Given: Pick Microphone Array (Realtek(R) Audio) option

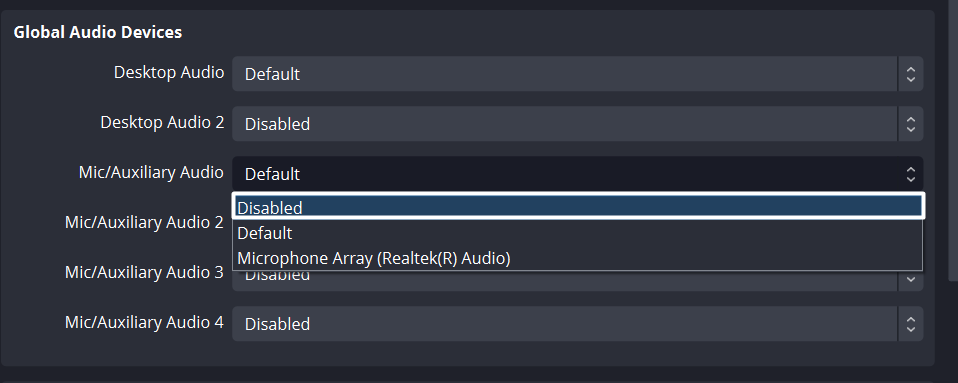Looking at the screenshot, I should coord(577,258).
